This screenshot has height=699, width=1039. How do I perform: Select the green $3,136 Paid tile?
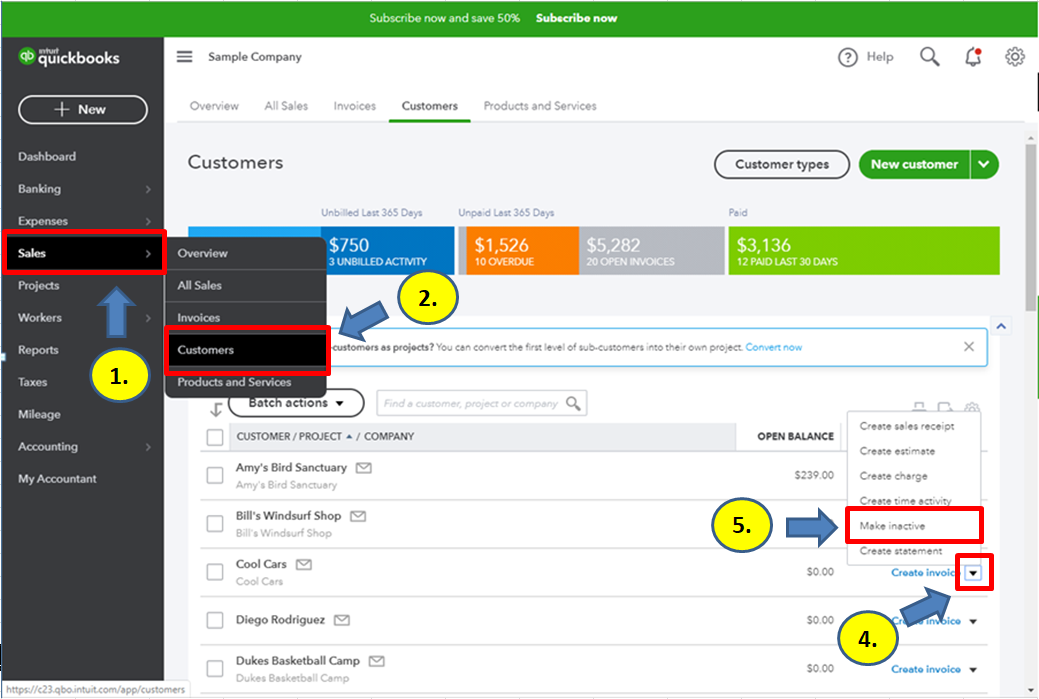tap(864, 251)
